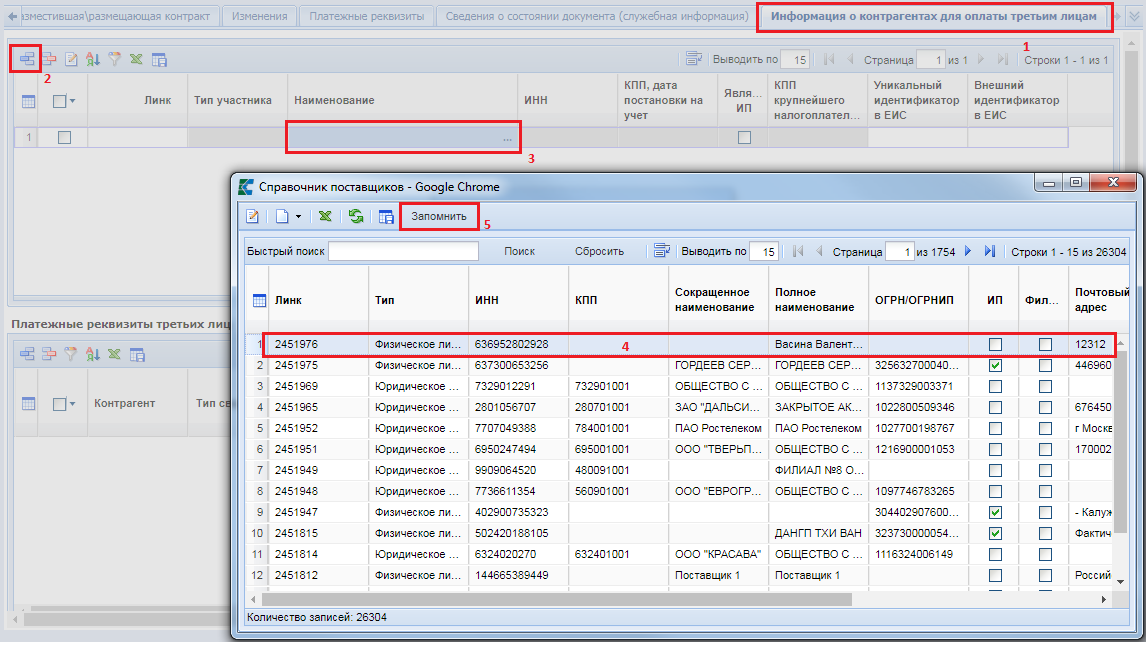Click the Наименование column header in contractors grid
The height and width of the screenshot is (663, 1147).
pos(402,100)
